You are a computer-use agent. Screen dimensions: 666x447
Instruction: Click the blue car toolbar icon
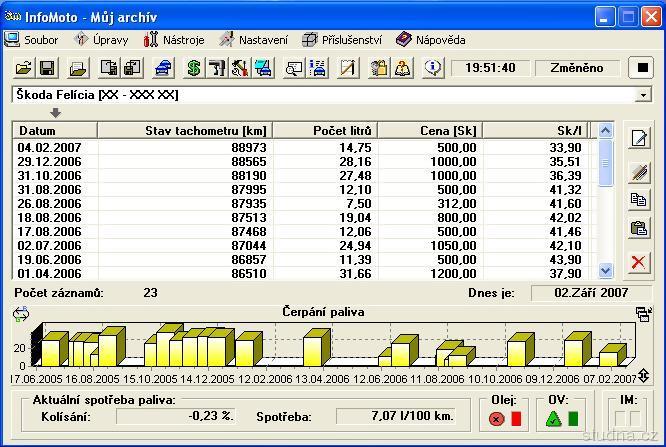(164, 68)
